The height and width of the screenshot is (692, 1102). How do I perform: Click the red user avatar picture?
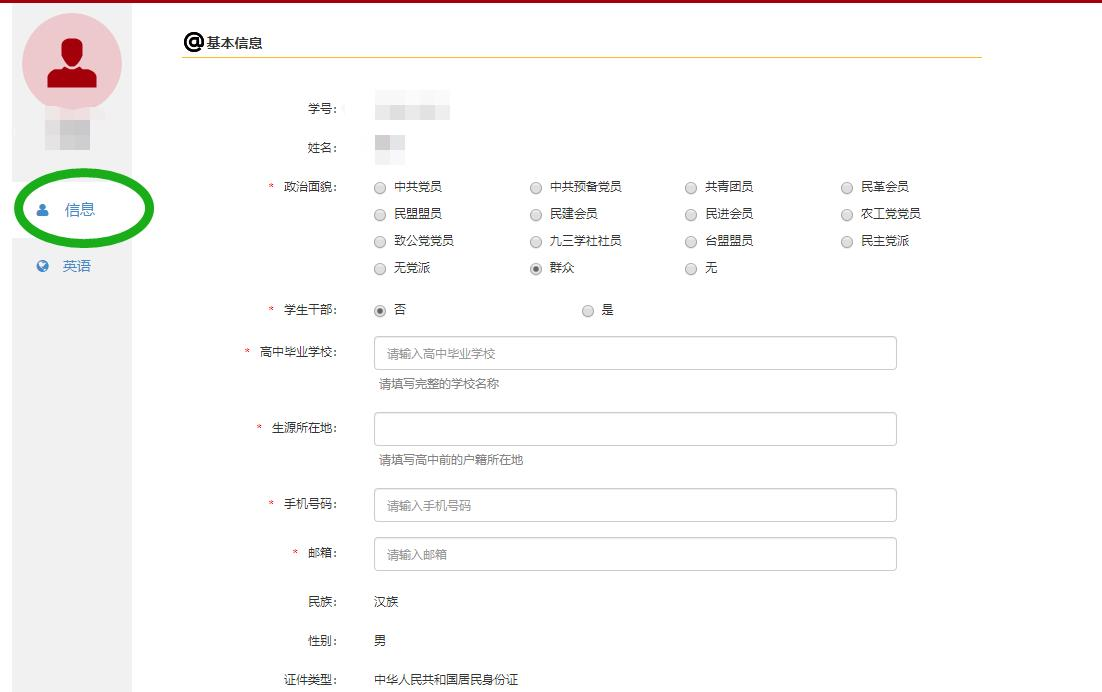[x=72, y=62]
